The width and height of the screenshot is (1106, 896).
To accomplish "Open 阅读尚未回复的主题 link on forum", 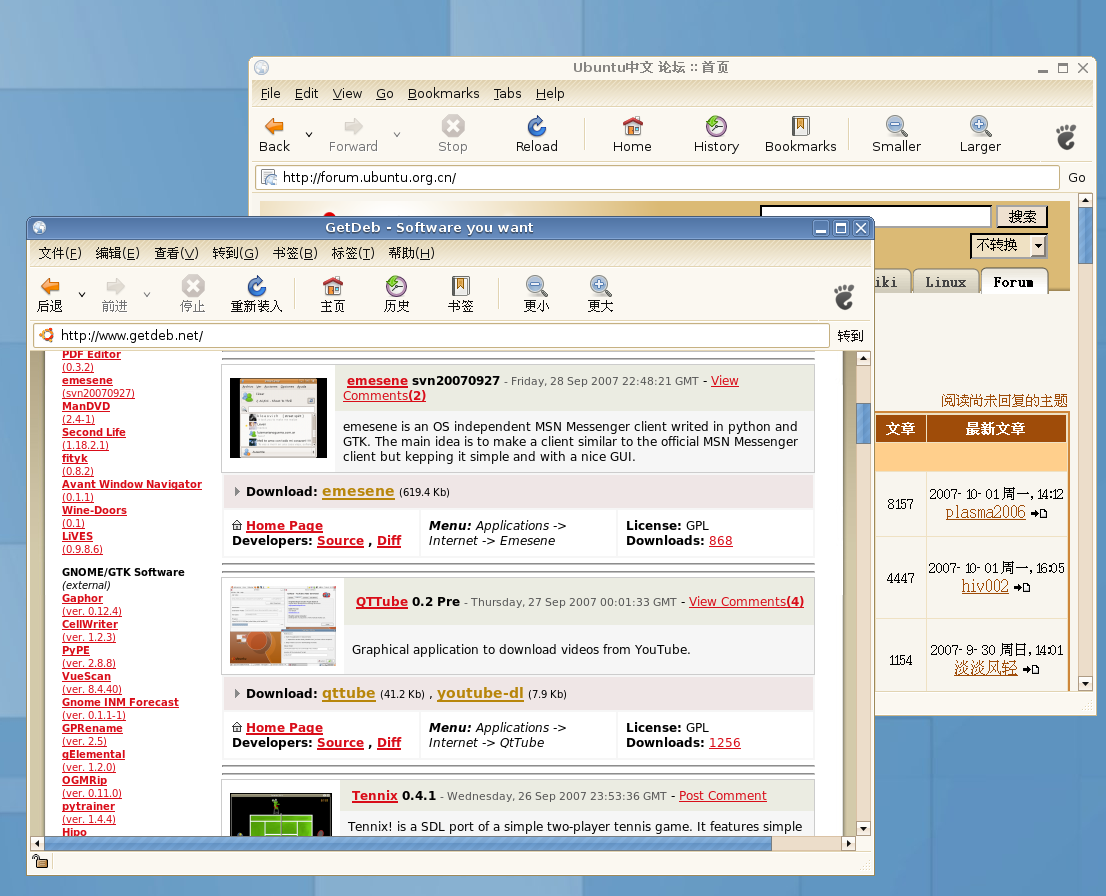I will coord(1004,401).
